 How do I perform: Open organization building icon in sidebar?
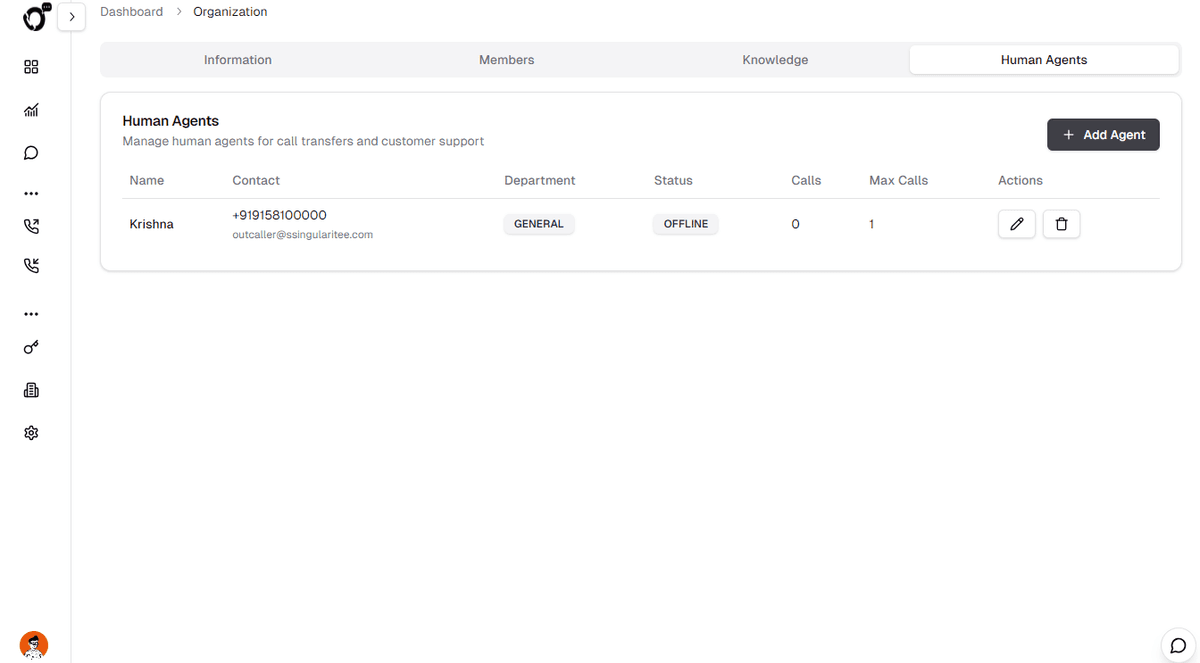[31, 390]
